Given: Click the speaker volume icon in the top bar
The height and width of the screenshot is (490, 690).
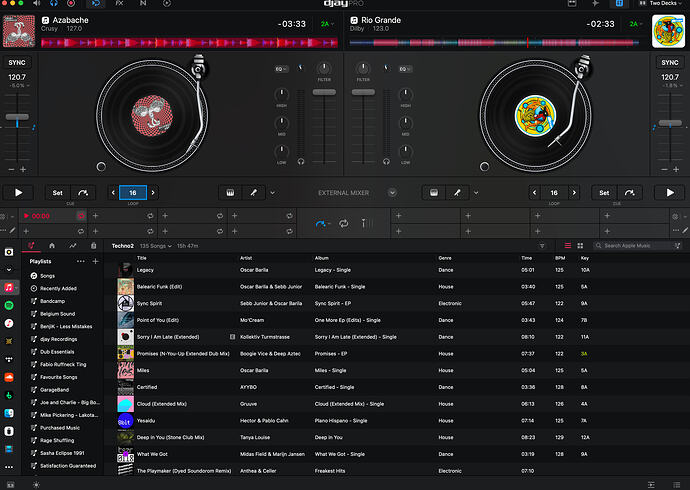Looking at the screenshot, I should point(37,3).
